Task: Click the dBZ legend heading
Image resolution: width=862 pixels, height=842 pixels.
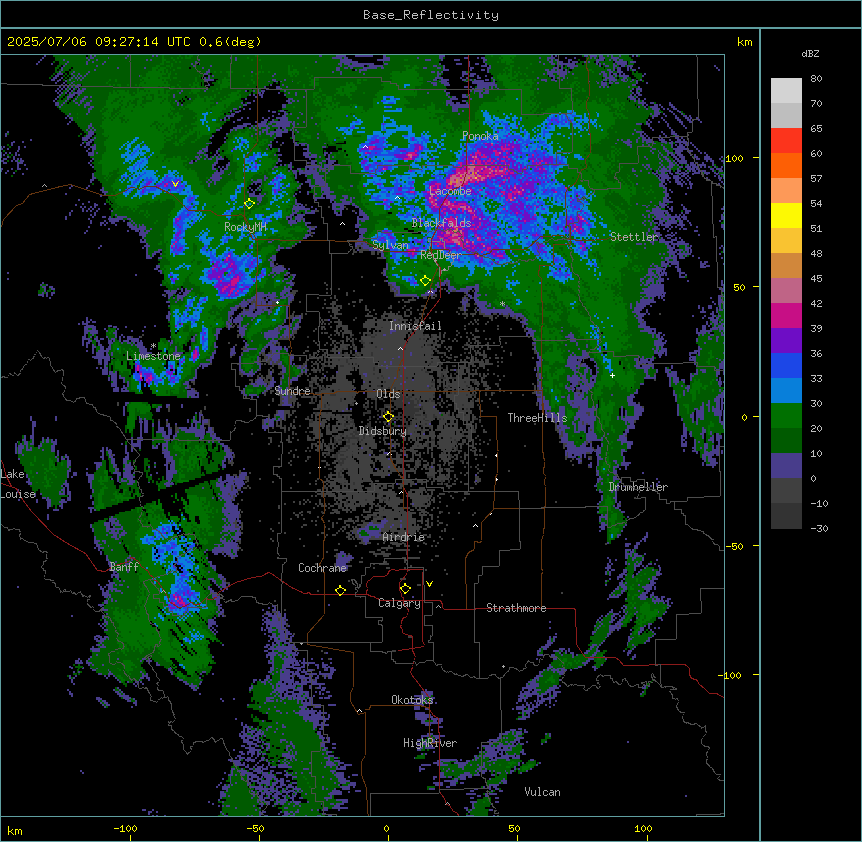Action: [x=810, y=54]
